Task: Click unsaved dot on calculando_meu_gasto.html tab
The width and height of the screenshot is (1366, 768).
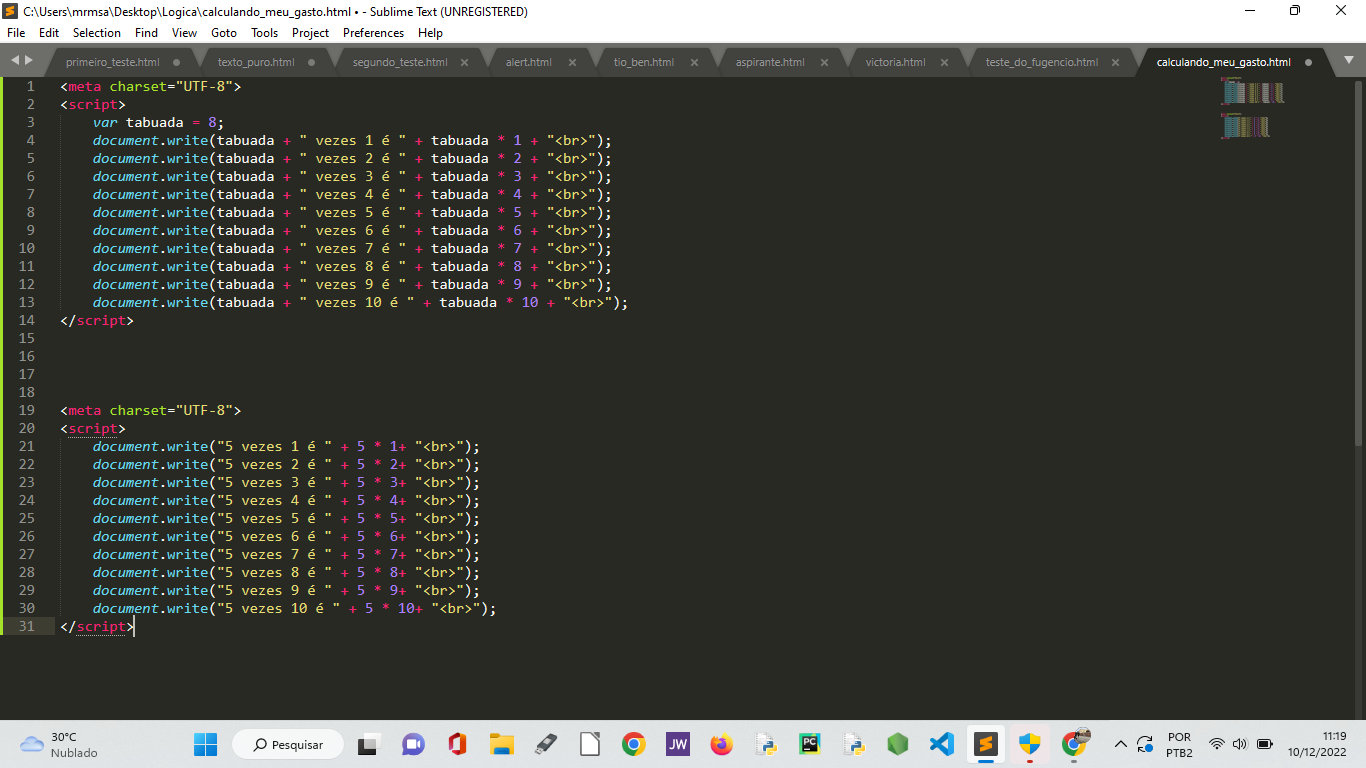Action: (x=1309, y=62)
